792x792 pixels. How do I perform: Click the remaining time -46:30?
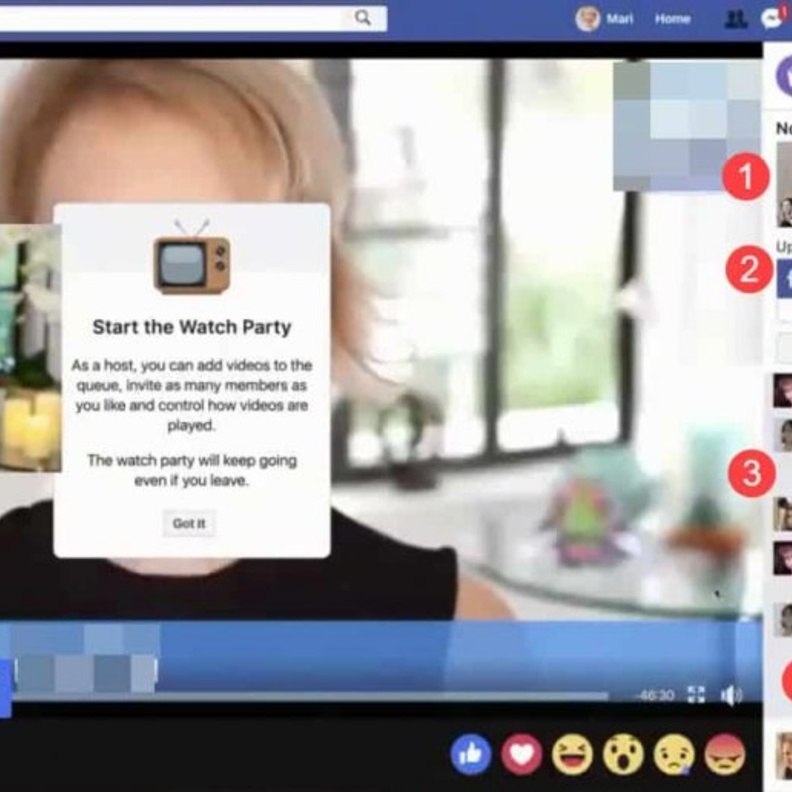coord(656,696)
